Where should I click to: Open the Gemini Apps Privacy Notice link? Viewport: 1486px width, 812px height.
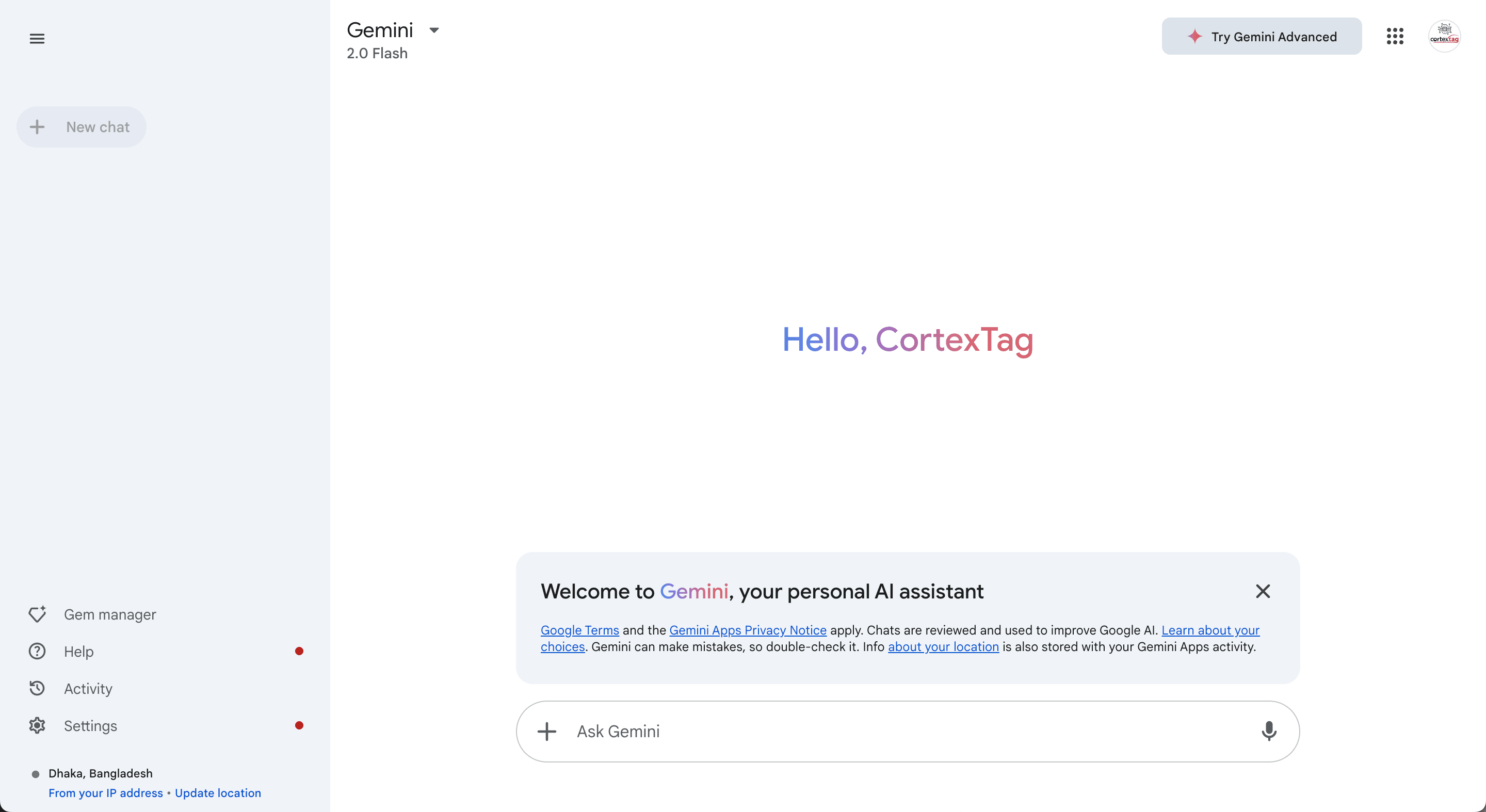tap(748, 630)
